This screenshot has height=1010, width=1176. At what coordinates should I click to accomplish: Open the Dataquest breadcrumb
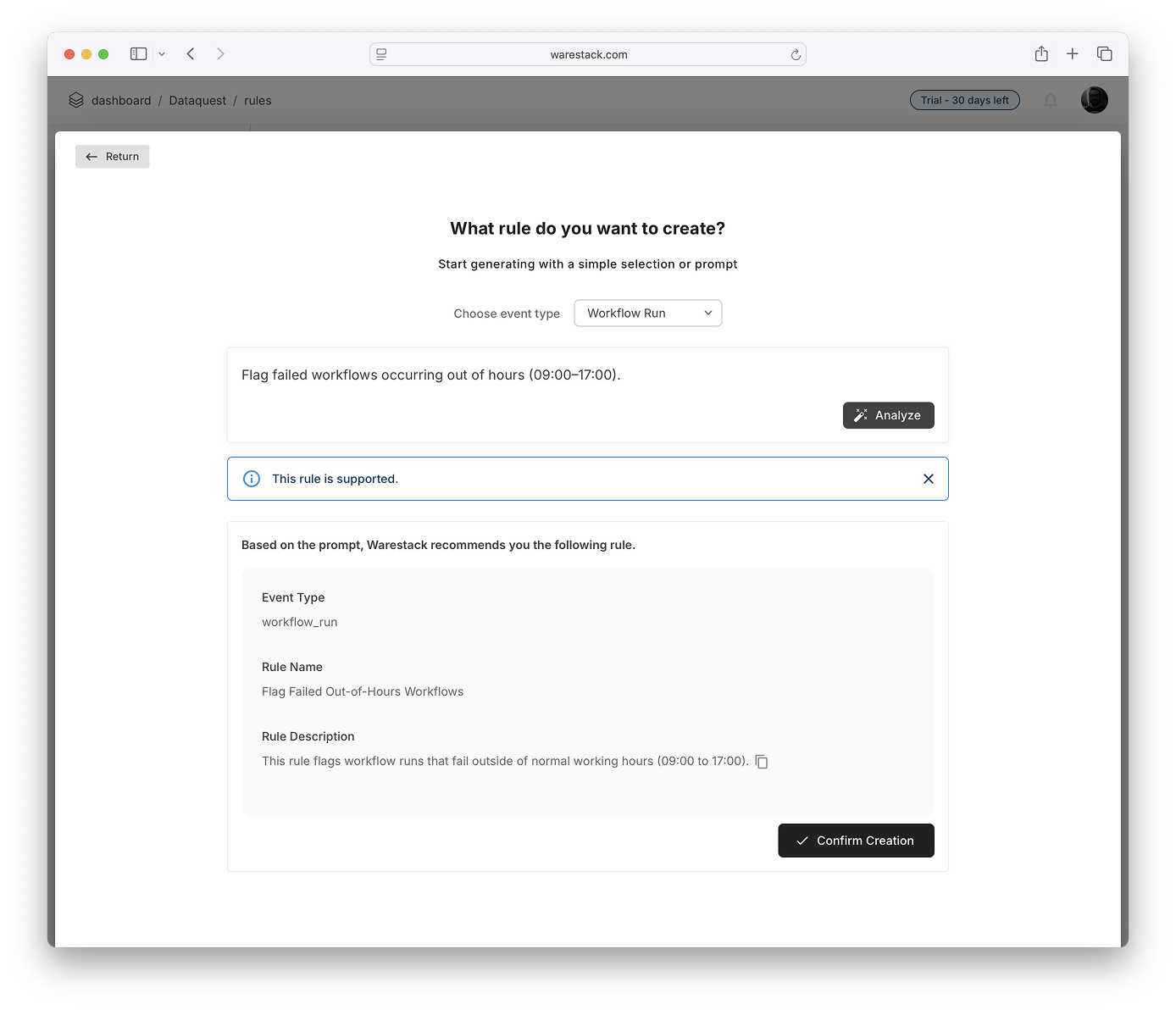coord(197,101)
